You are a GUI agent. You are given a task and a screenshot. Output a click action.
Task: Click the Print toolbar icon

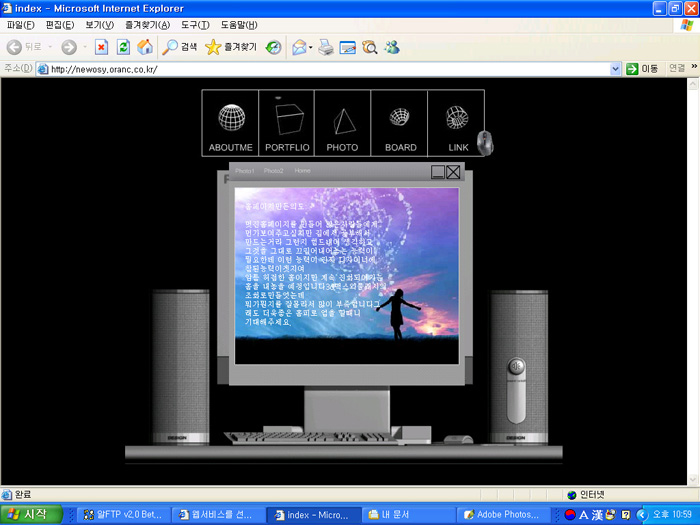pyautogui.click(x=326, y=47)
